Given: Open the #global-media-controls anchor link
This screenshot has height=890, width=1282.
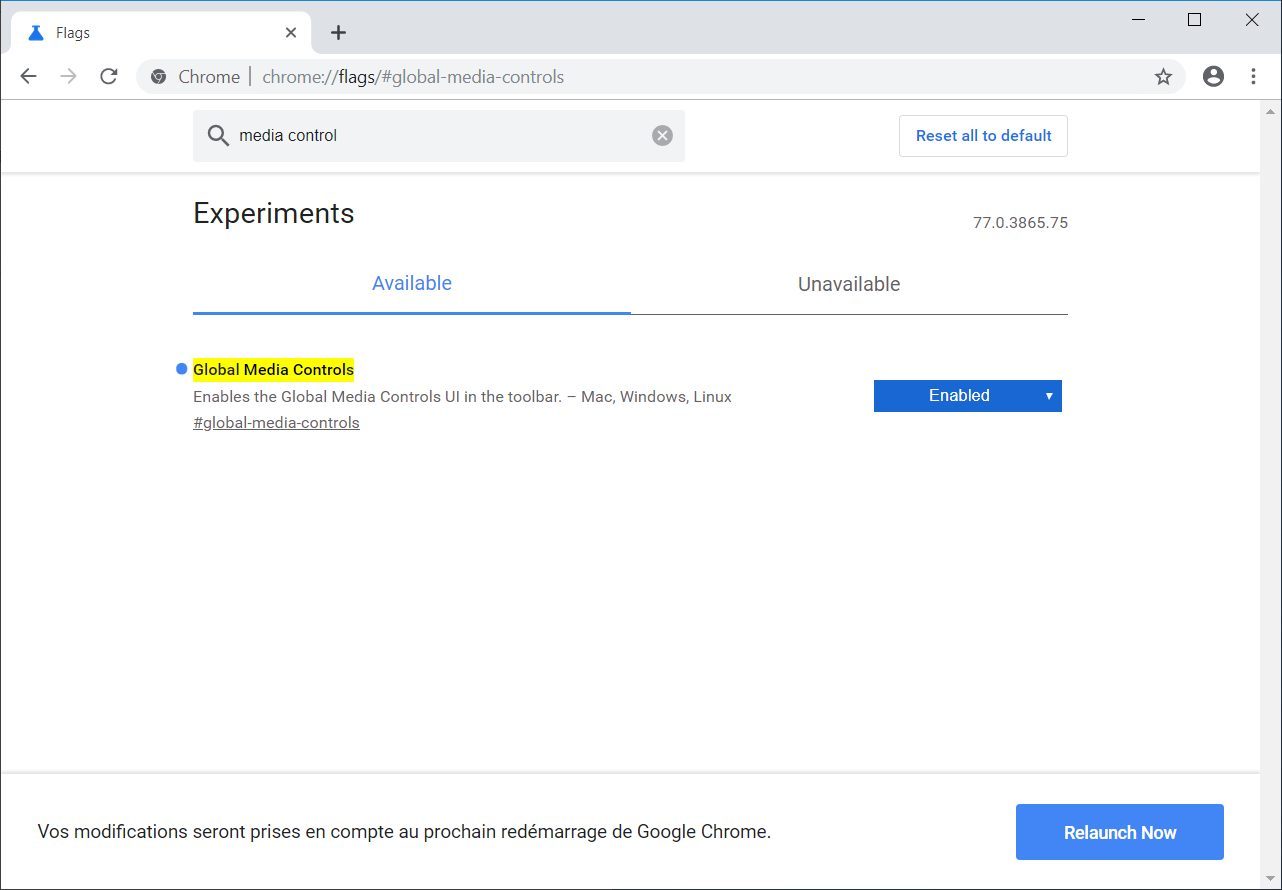Looking at the screenshot, I should click(x=276, y=423).
